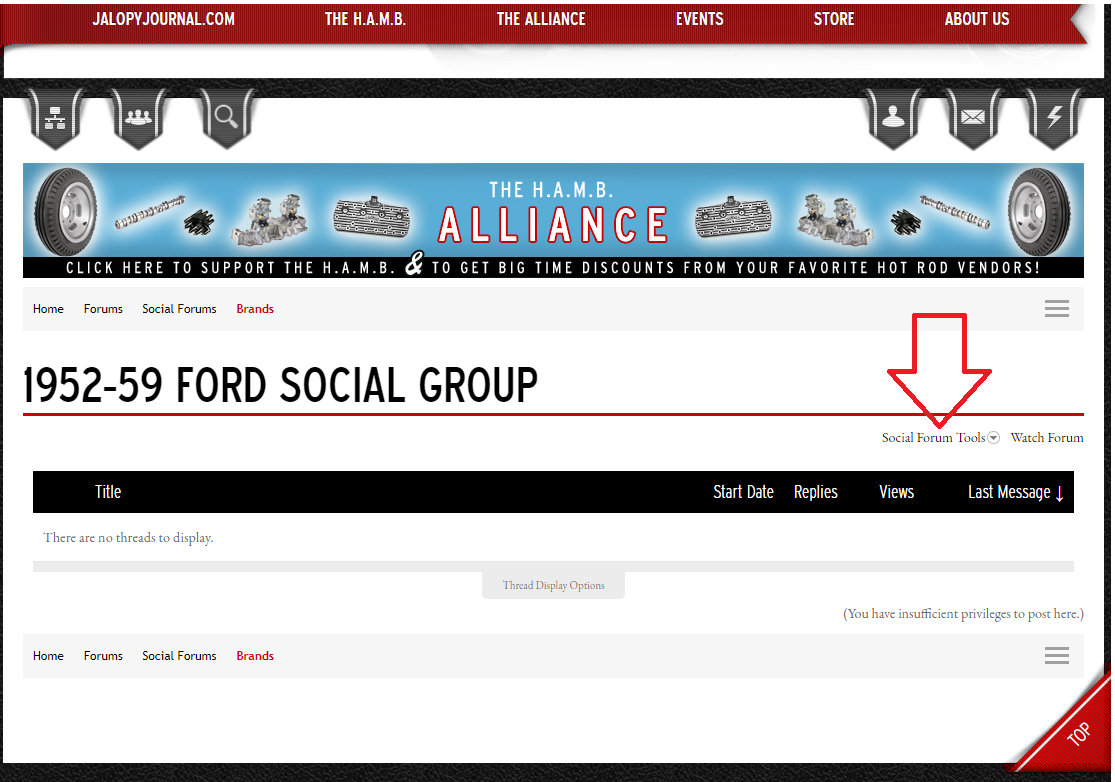Open the inbox envelope icon

tap(972, 118)
